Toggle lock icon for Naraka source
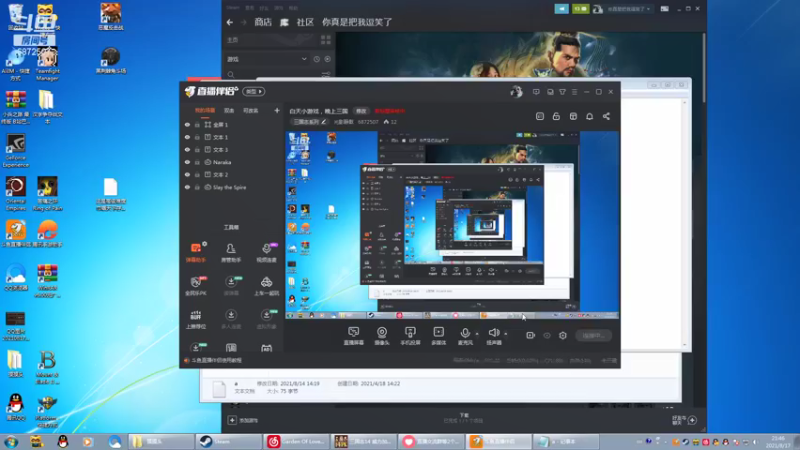 197,162
